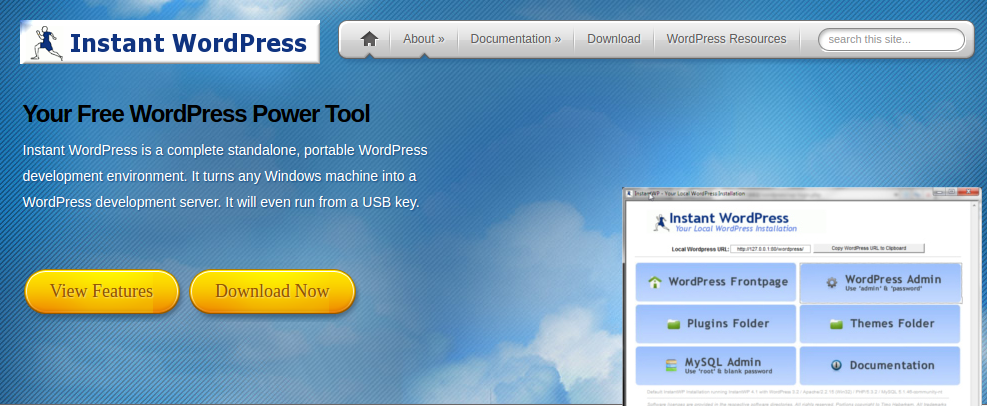Click the home icon in navigation bar

369,40
